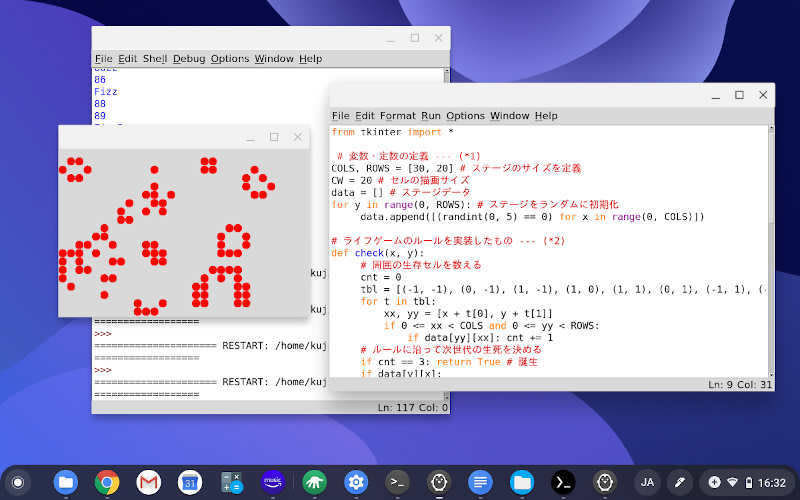
Task: Open the Files app with blue circular folder icon
Action: tap(65, 482)
